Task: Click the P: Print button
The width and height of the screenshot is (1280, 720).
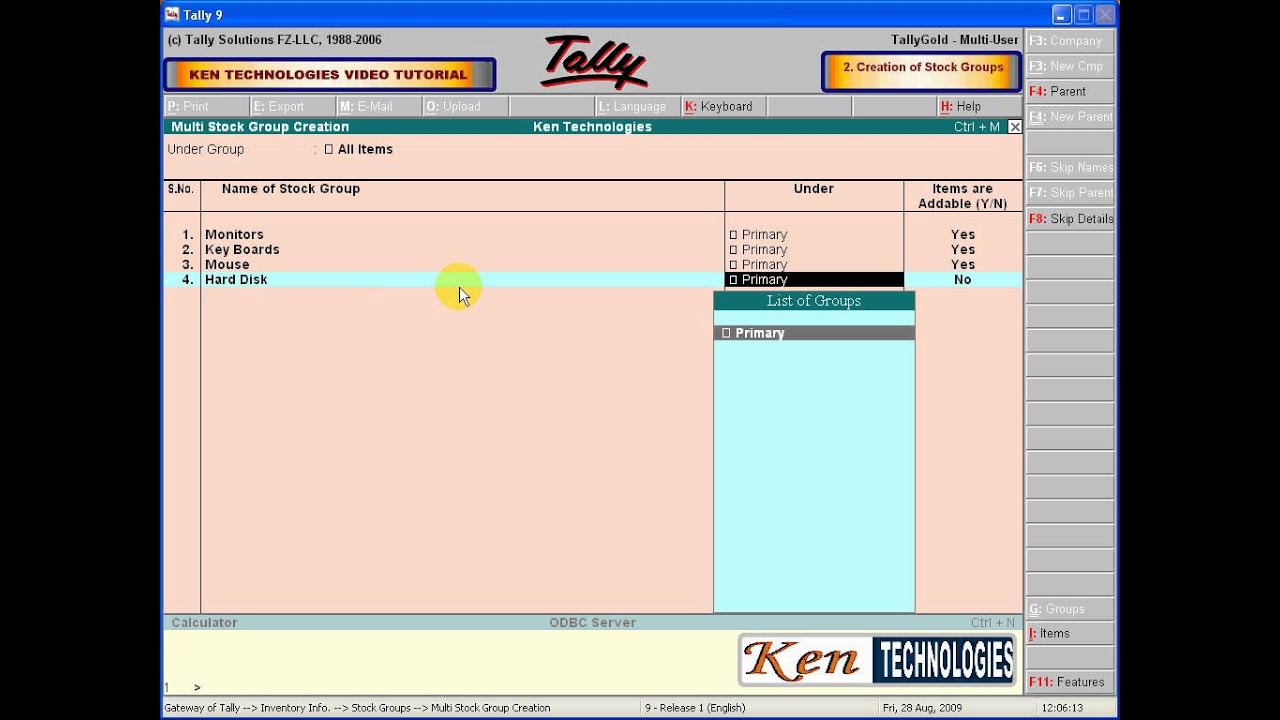Action: click(x=206, y=106)
